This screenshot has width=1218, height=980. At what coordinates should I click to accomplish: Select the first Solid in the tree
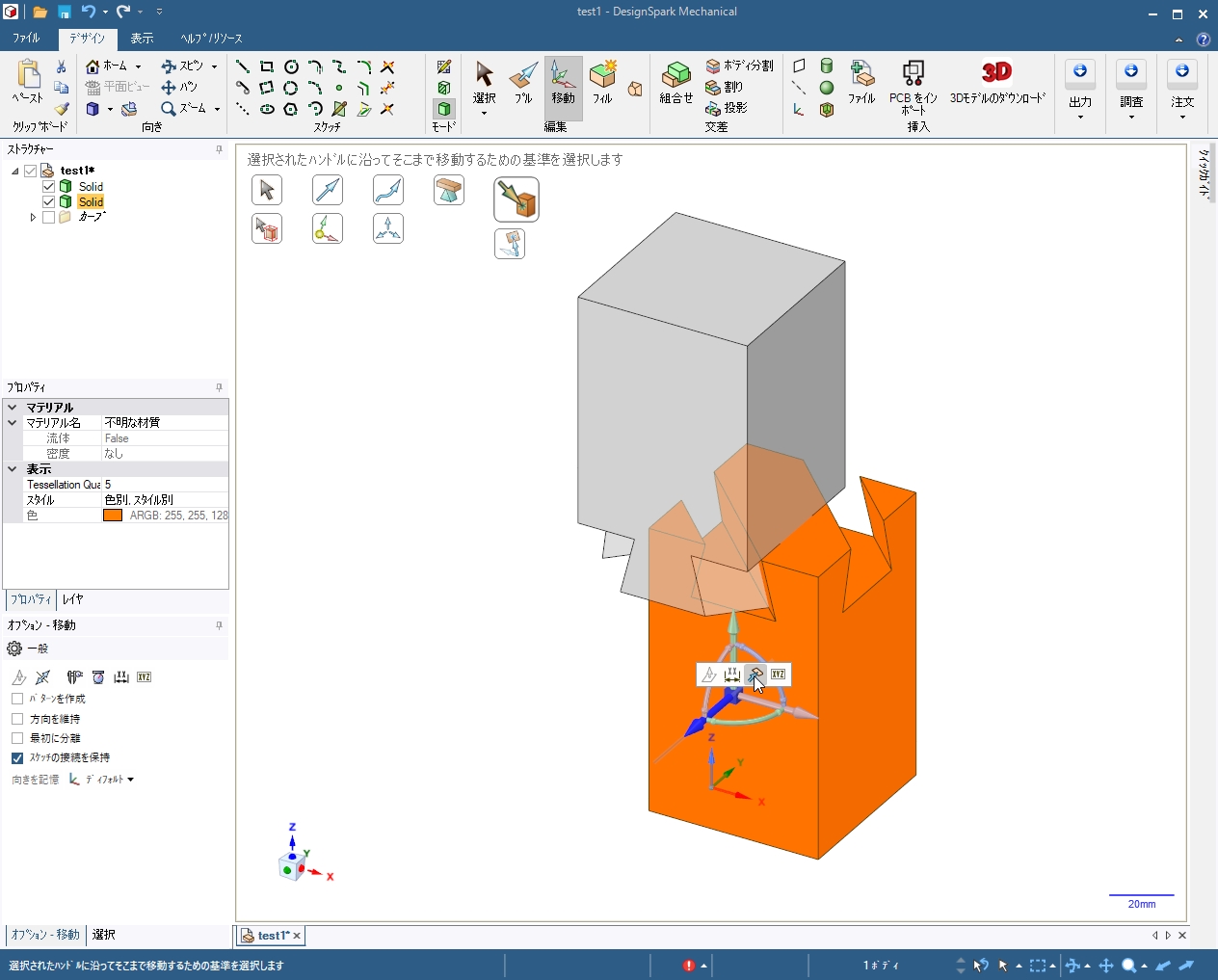pyautogui.click(x=91, y=187)
